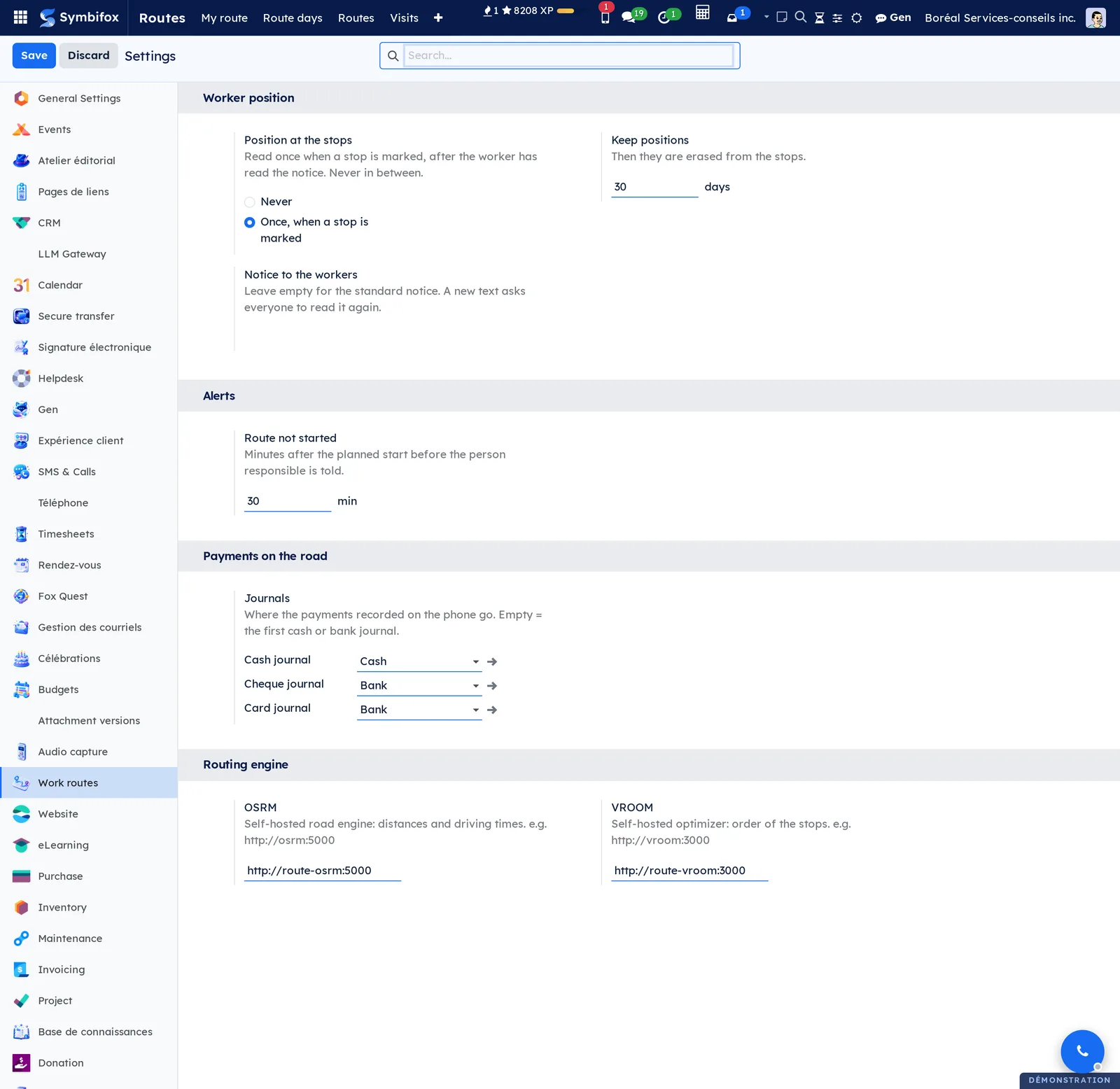Discard the settings changes
The height and width of the screenshot is (1089, 1120).
tap(89, 55)
